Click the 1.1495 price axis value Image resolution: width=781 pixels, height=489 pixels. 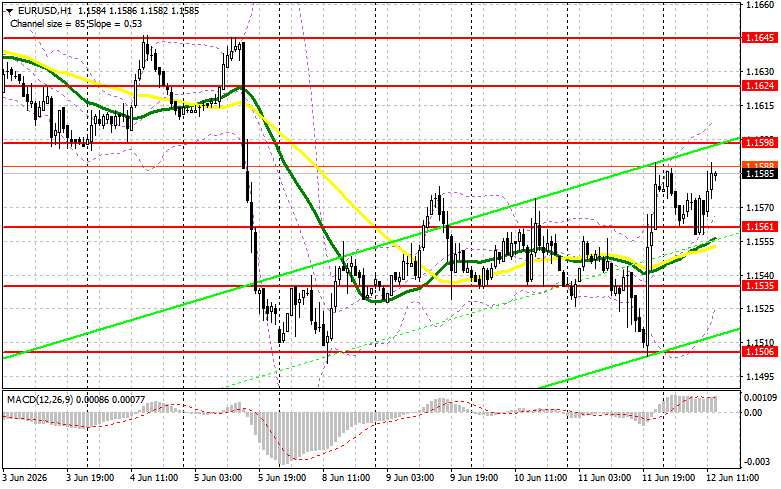[760, 376]
